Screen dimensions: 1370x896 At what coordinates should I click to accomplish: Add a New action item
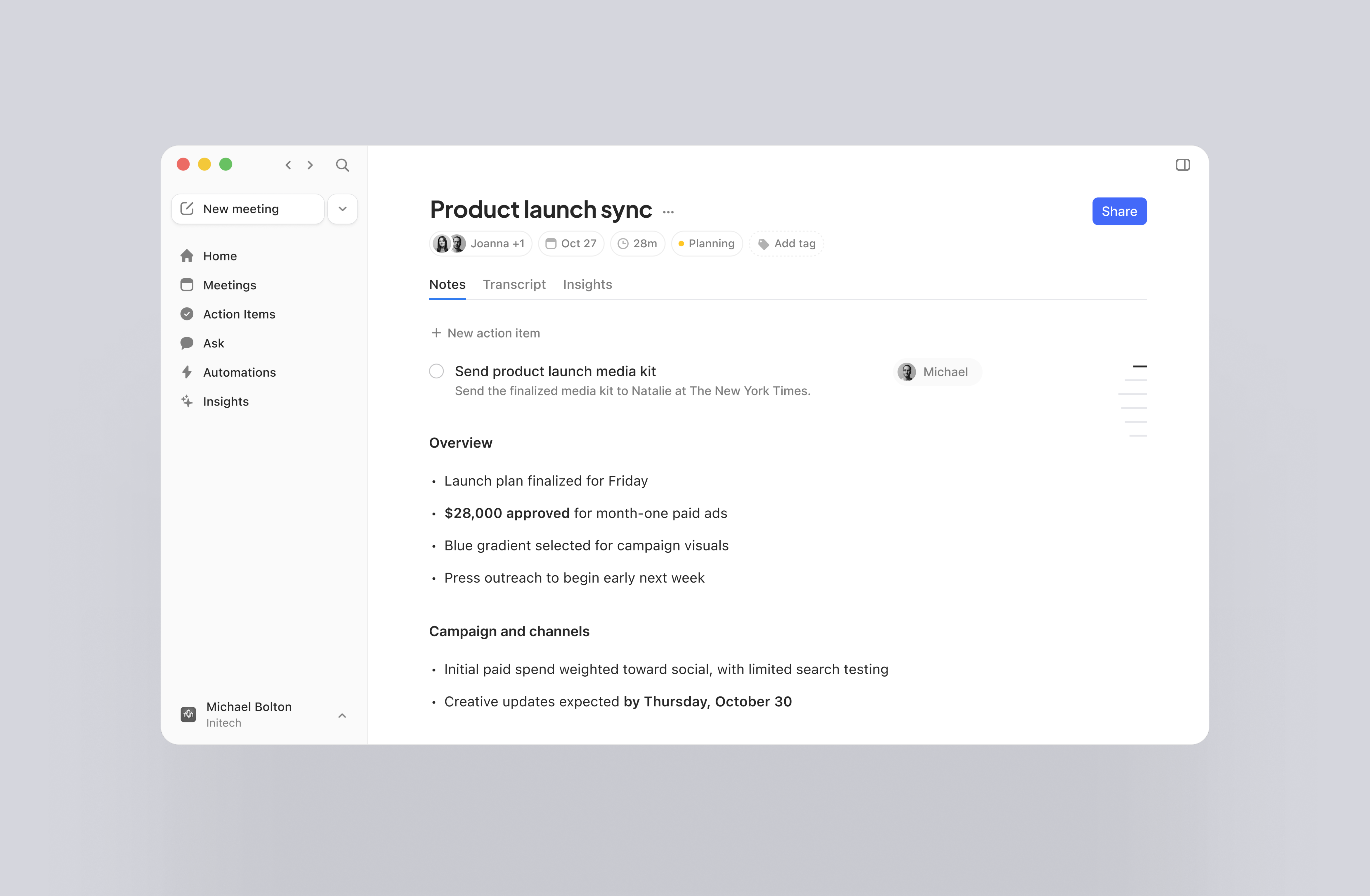[485, 333]
